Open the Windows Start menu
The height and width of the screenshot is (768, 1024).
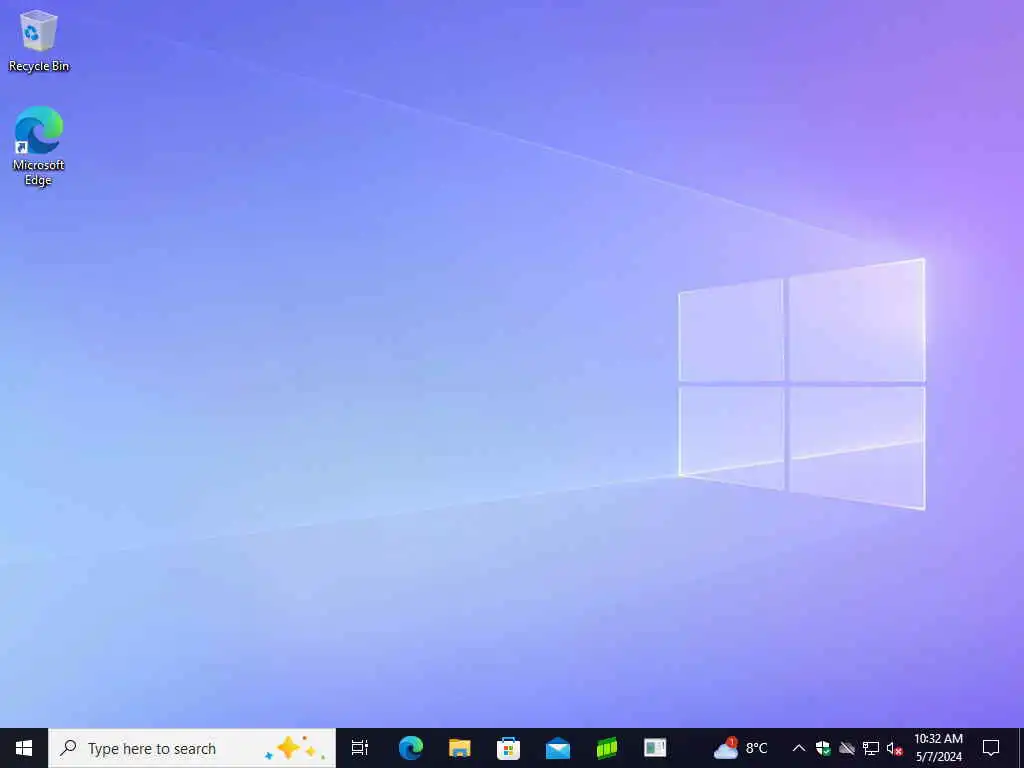24,748
